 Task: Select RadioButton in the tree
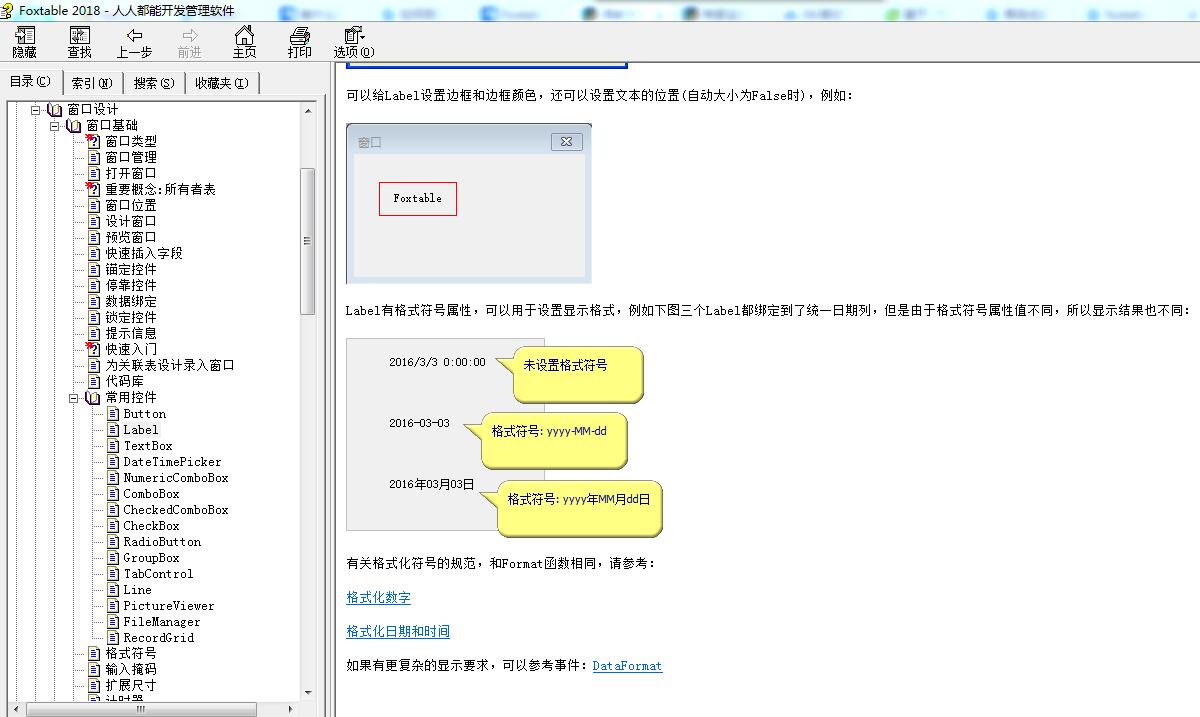162,541
